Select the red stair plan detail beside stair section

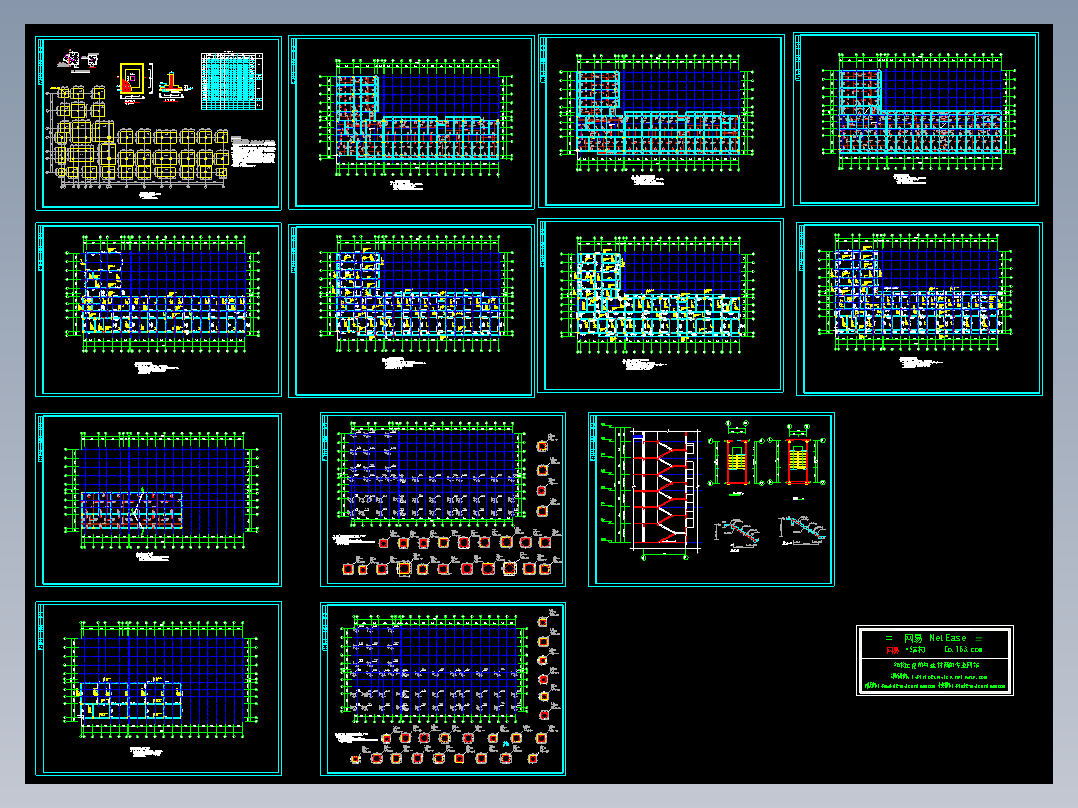pos(736,461)
